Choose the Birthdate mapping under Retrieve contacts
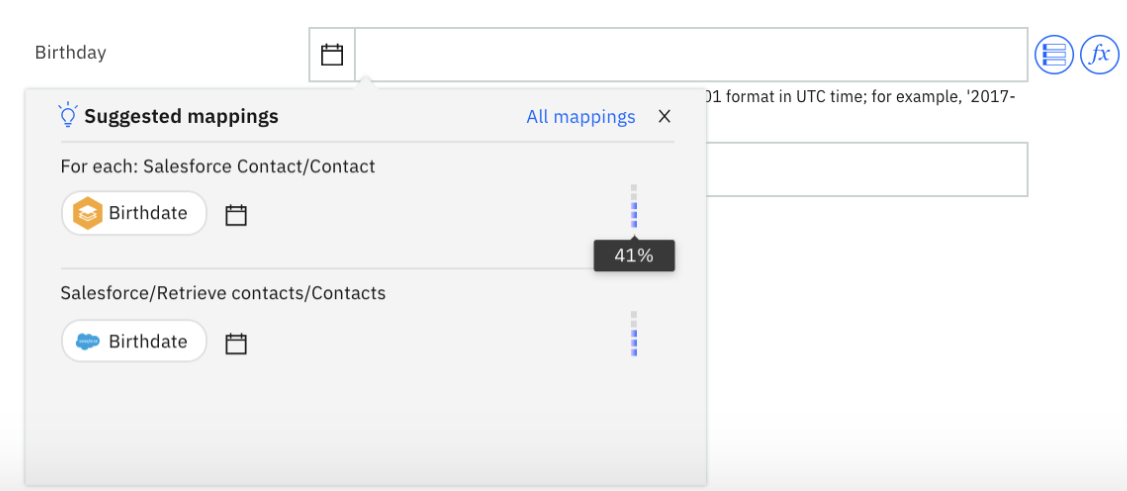Image resolution: width=1127 pixels, height=491 pixels. coord(134,341)
